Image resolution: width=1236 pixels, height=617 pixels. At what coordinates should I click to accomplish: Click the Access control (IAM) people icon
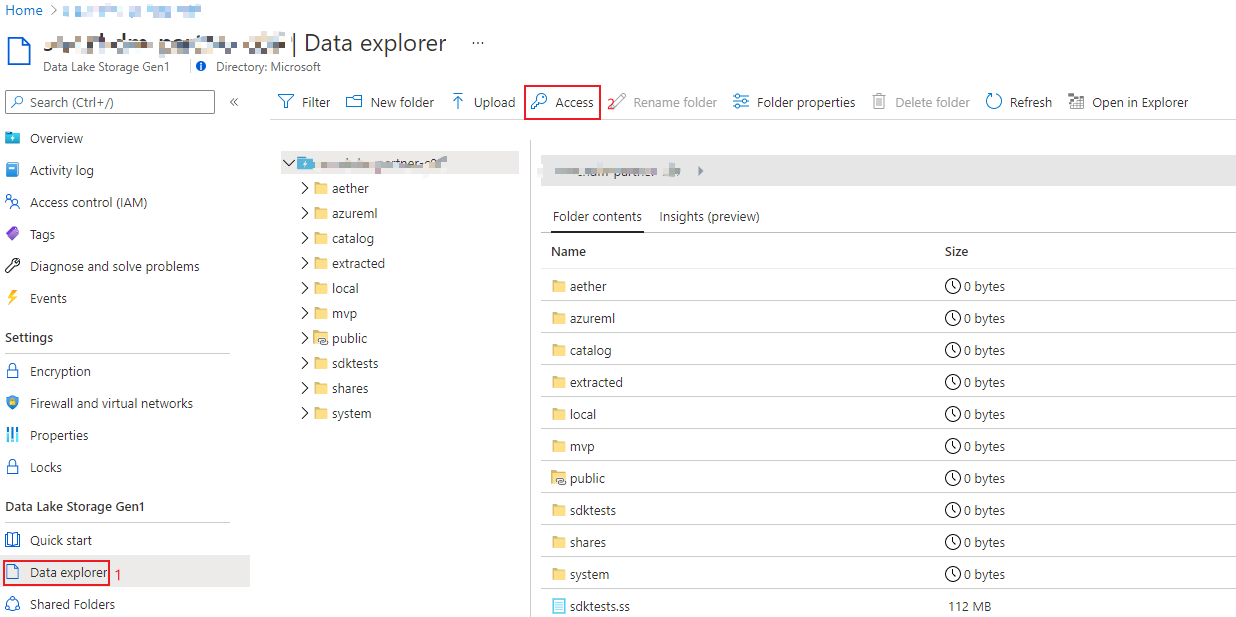[13, 202]
